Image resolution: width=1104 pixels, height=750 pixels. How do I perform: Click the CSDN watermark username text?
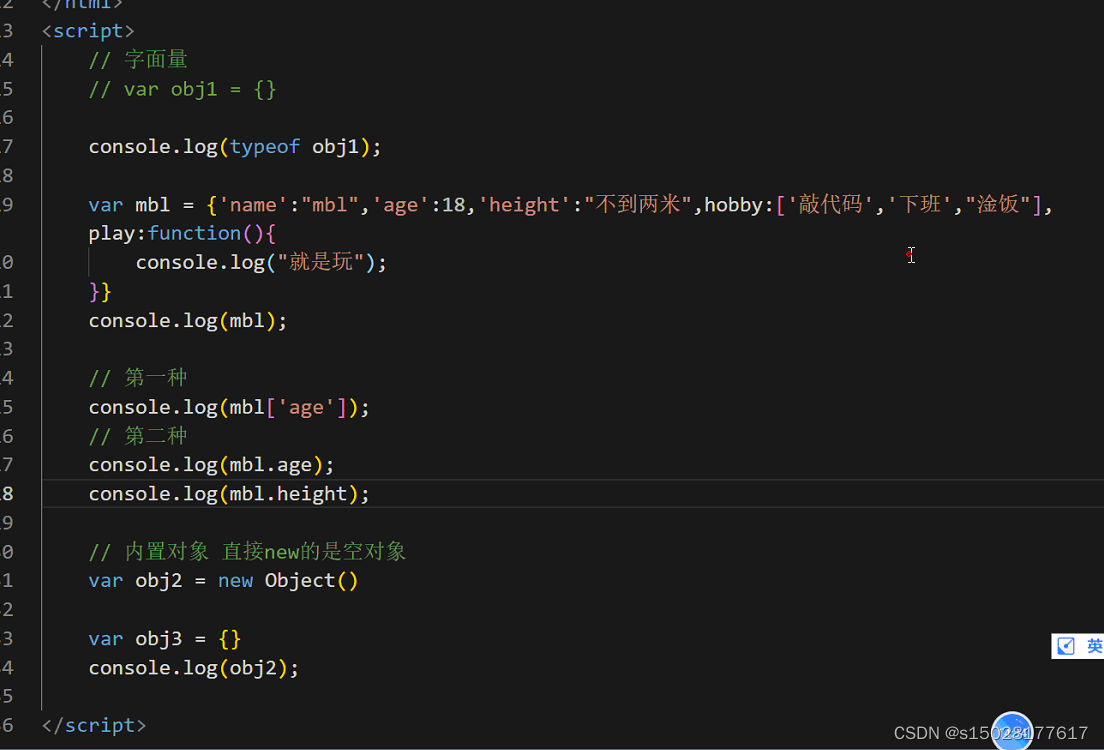(x=940, y=732)
